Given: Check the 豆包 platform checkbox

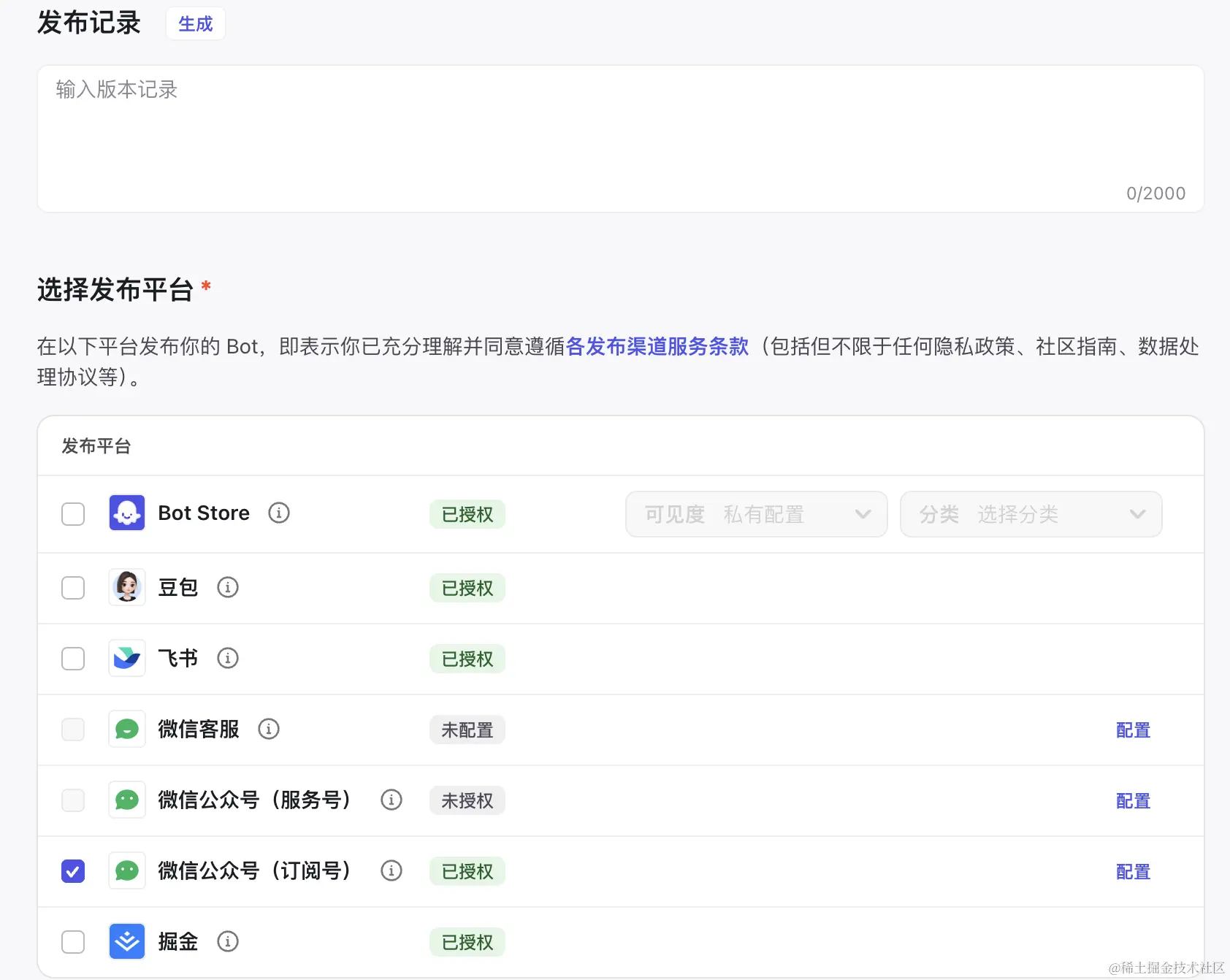Looking at the screenshot, I should click(73, 588).
